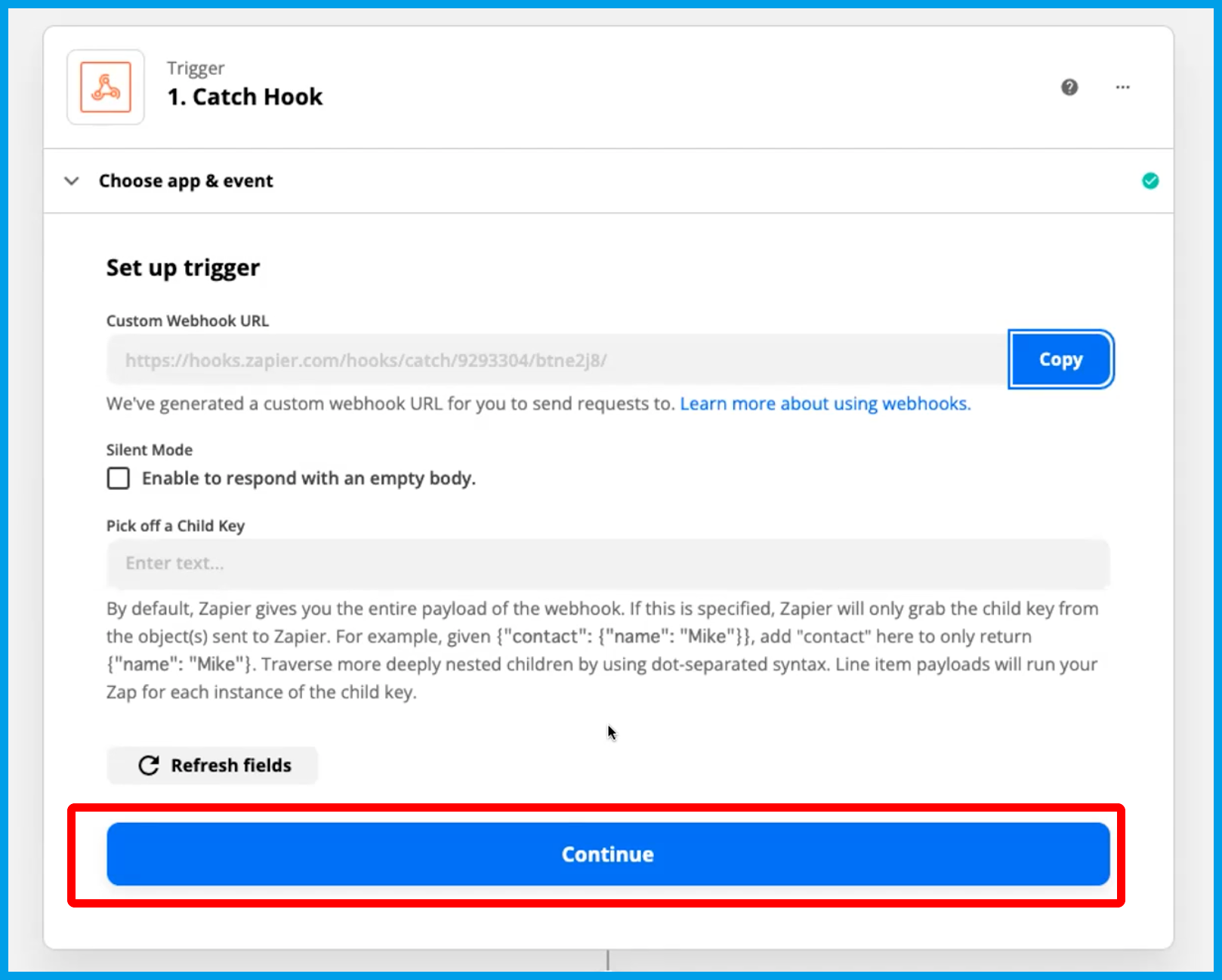Open 'Learn more about using webhooks' link
1222x980 pixels.
coord(825,404)
